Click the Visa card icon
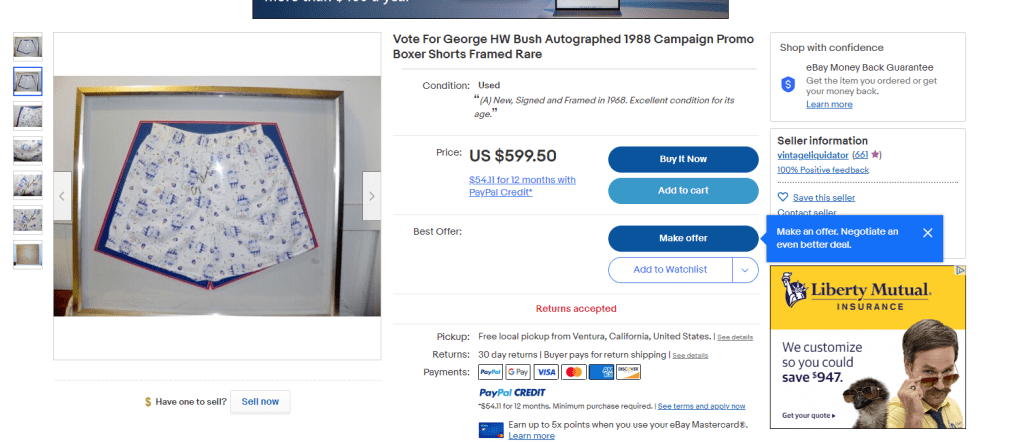Screen dimensions: 1023x442 (x=545, y=372)
